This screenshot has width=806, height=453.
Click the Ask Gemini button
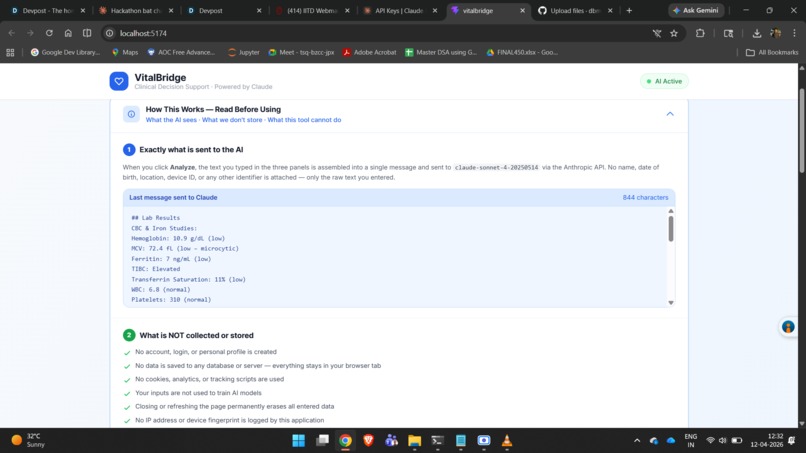(x=695, y=10)
